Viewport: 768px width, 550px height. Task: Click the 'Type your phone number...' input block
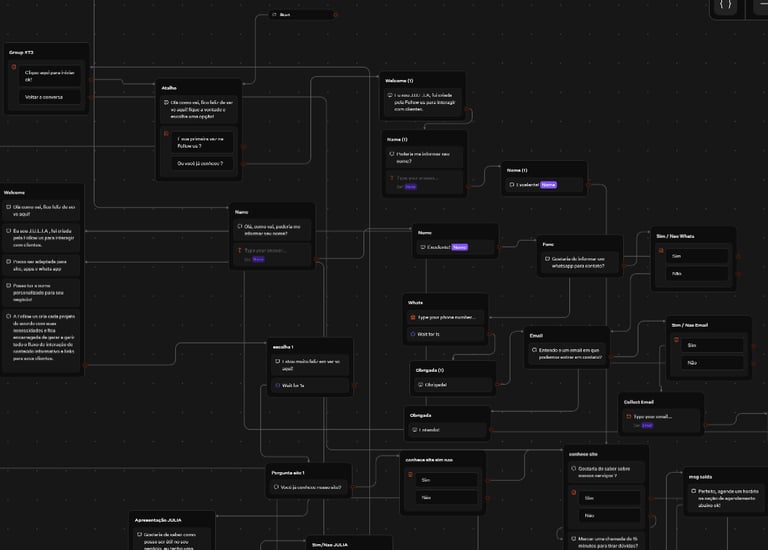[x=445, y=317]
